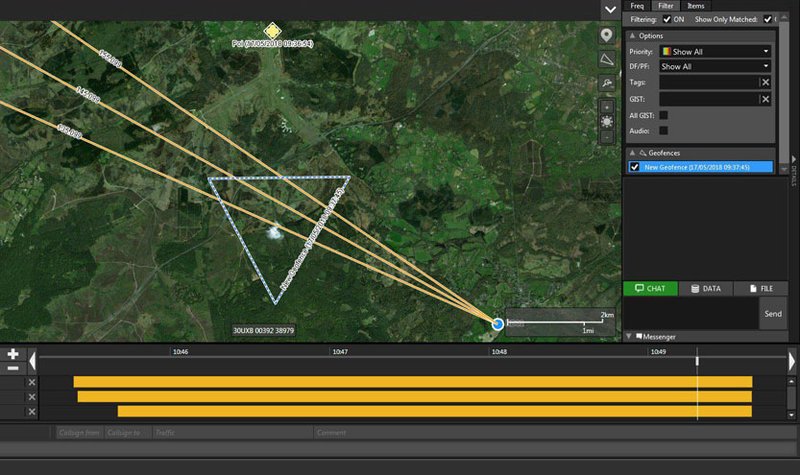
Task: Open the DF/PF Show All dropdown
Action: coord(714,66)
